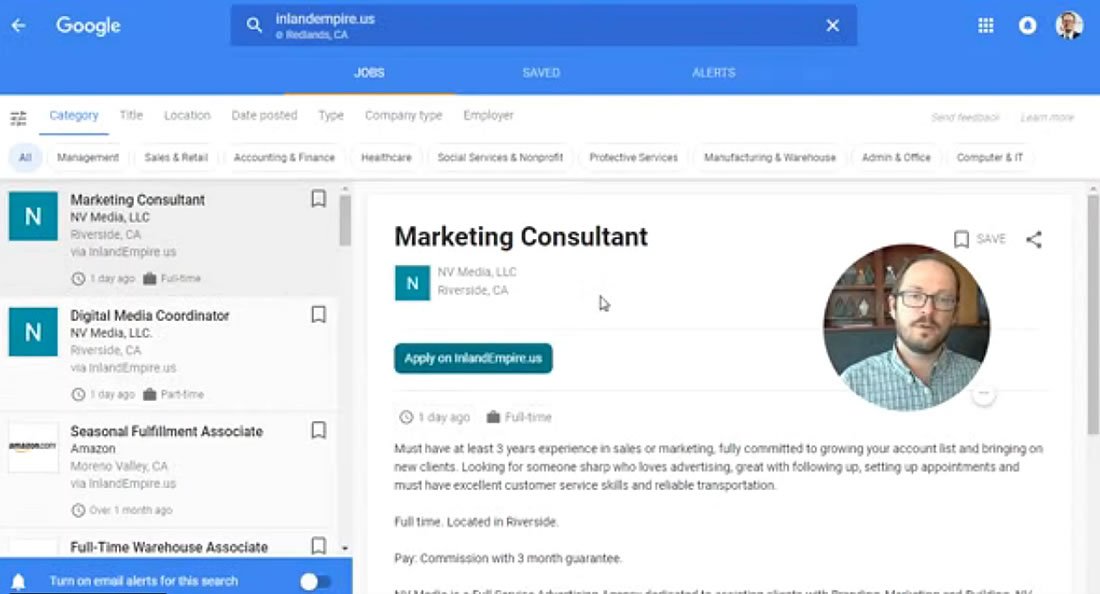Select the Type filter tab

pyautogui.click(x=331, y=115)
